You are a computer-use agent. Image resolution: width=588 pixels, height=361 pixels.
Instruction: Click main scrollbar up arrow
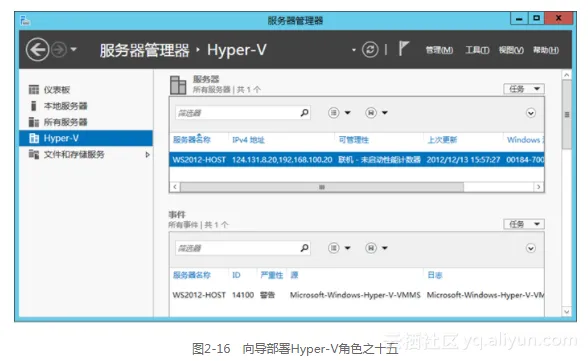click(567, 75)
